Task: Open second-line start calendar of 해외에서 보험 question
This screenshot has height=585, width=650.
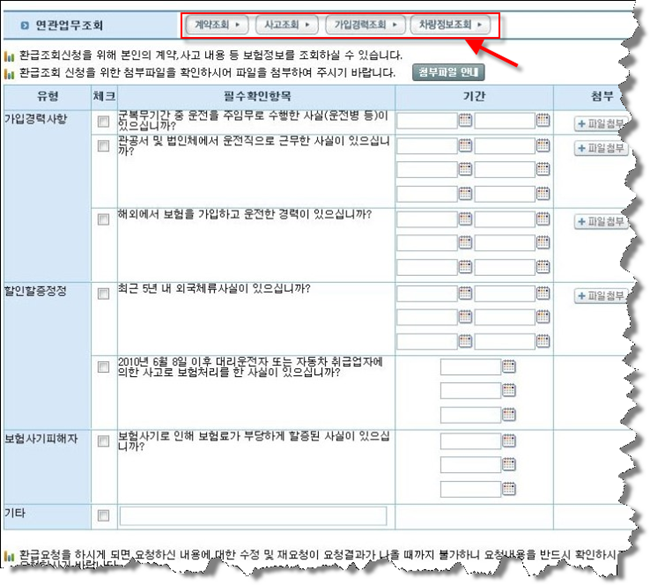Action: coord(465,243)
